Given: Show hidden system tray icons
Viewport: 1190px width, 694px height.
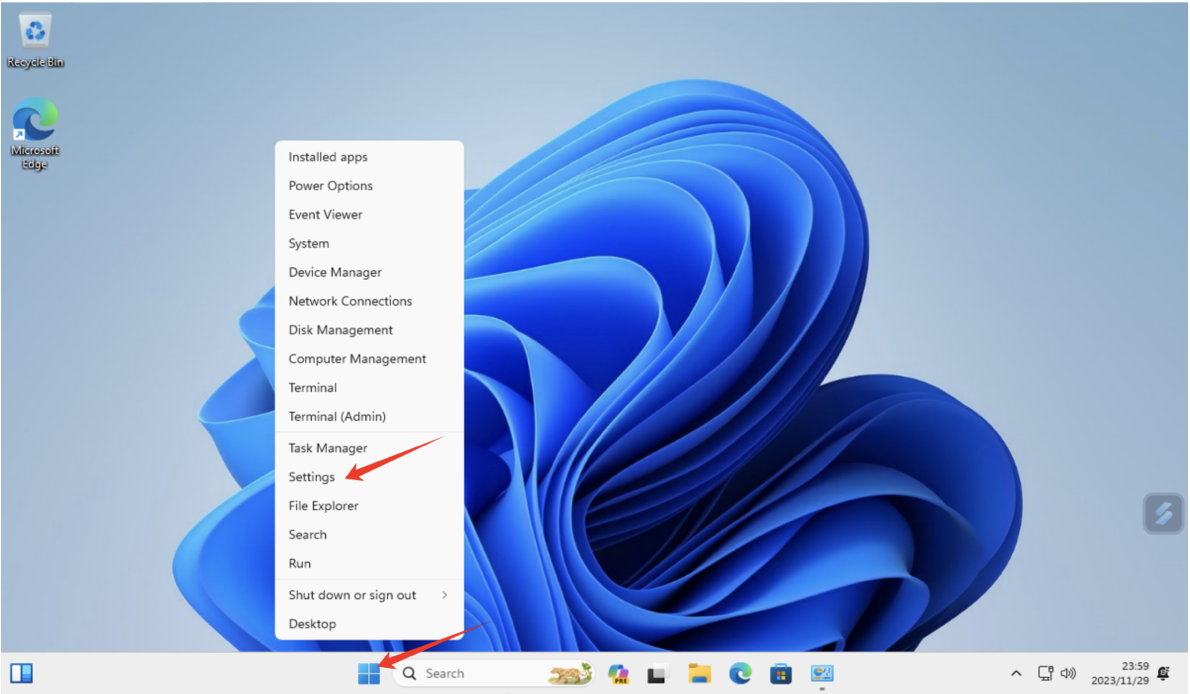Looking at the screenshot, I should [1016, 674].
